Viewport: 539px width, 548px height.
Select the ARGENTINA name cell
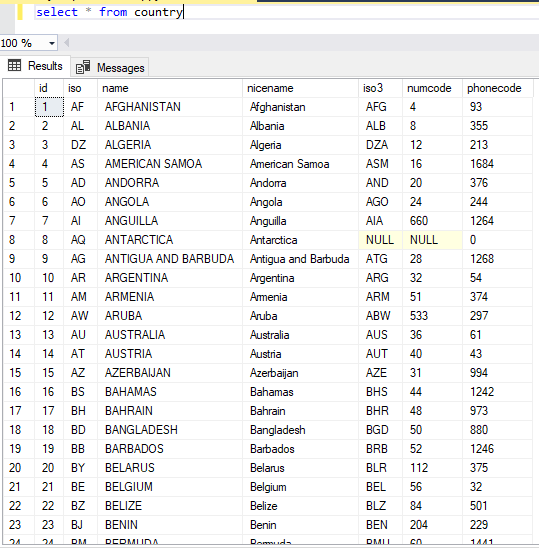170,278
